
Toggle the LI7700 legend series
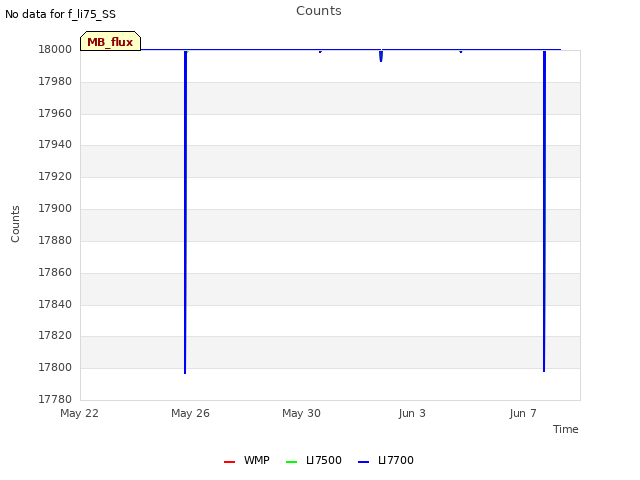click(x=385, y=460)
